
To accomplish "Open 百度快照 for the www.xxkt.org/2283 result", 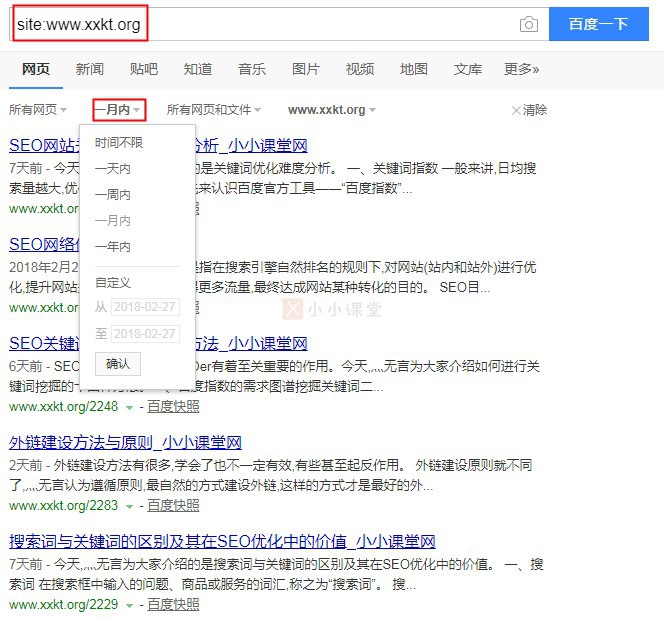I will [x=173, y=506].
